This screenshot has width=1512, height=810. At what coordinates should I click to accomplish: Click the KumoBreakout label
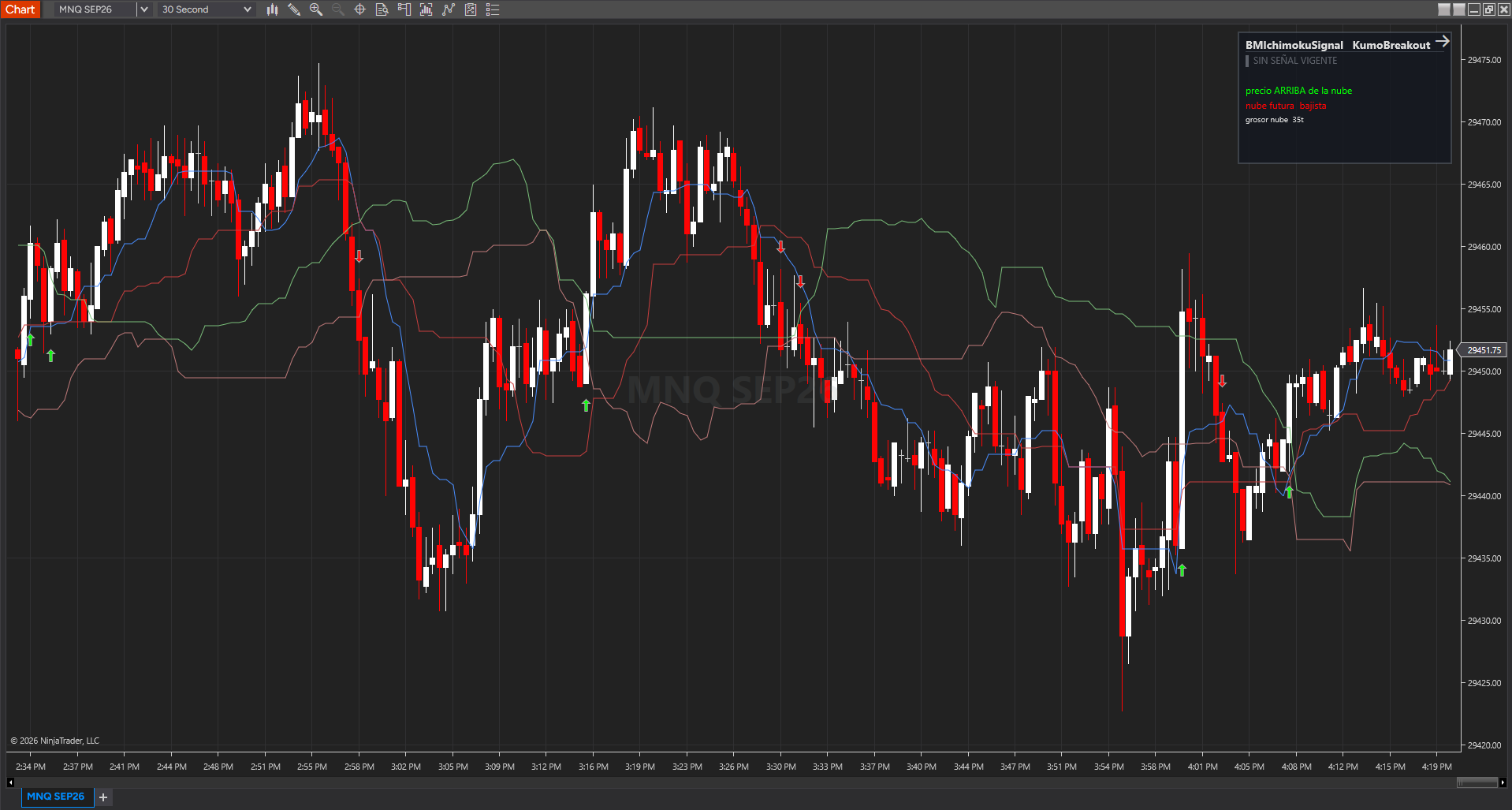(1391, 45)
